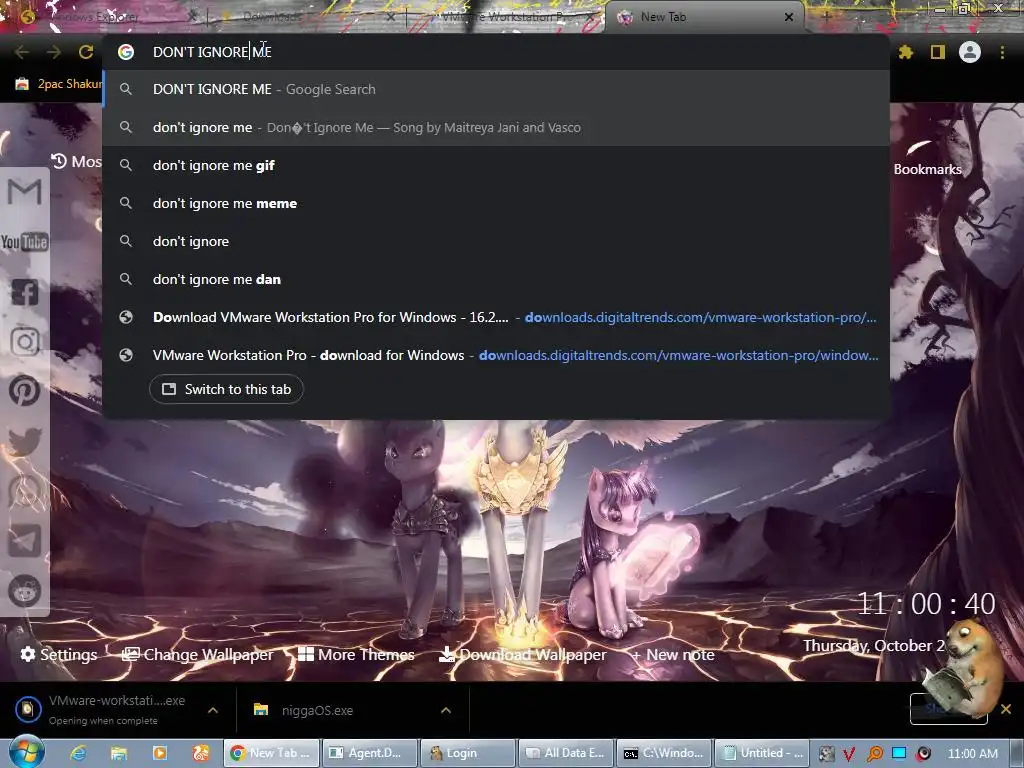Click the Chrome forward arrow
Image resolution: width=1024 pixels, height=768 pixels.
click(54, 52)
